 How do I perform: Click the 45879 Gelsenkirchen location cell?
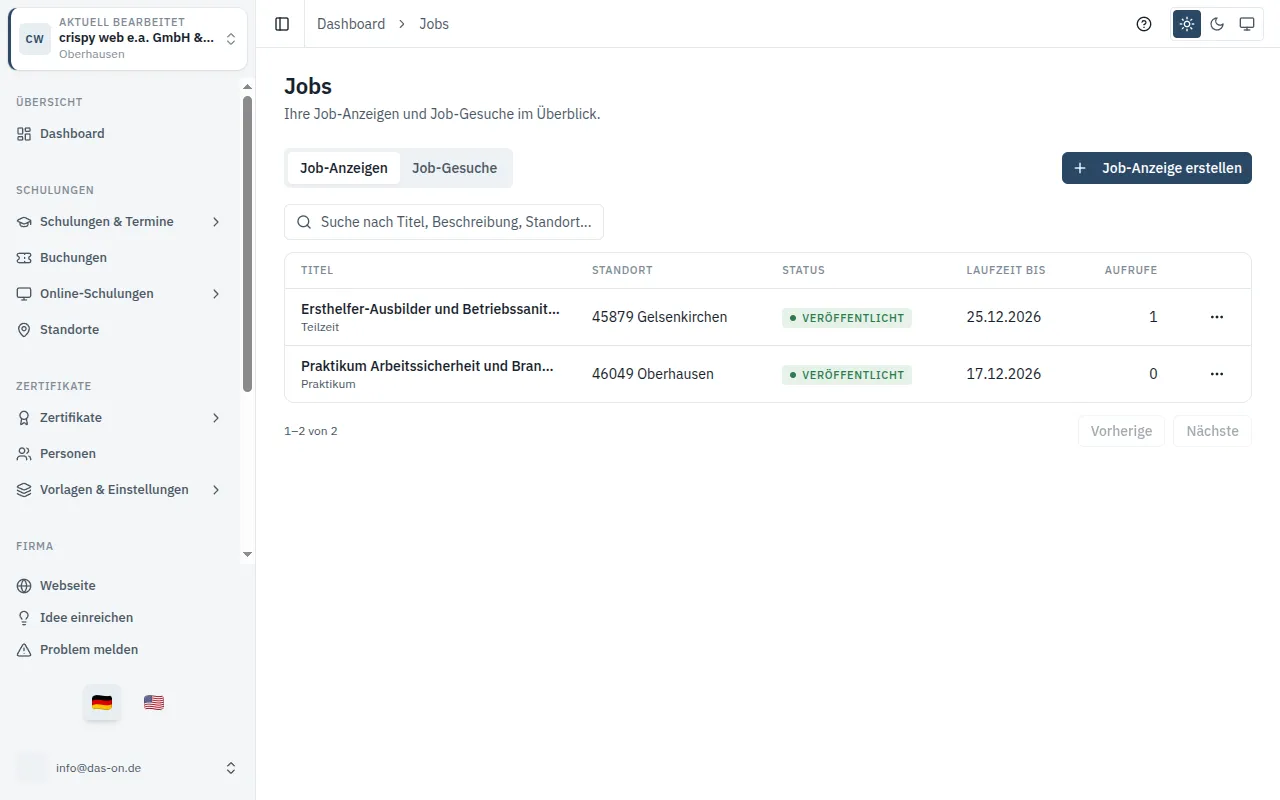[660, 317]
